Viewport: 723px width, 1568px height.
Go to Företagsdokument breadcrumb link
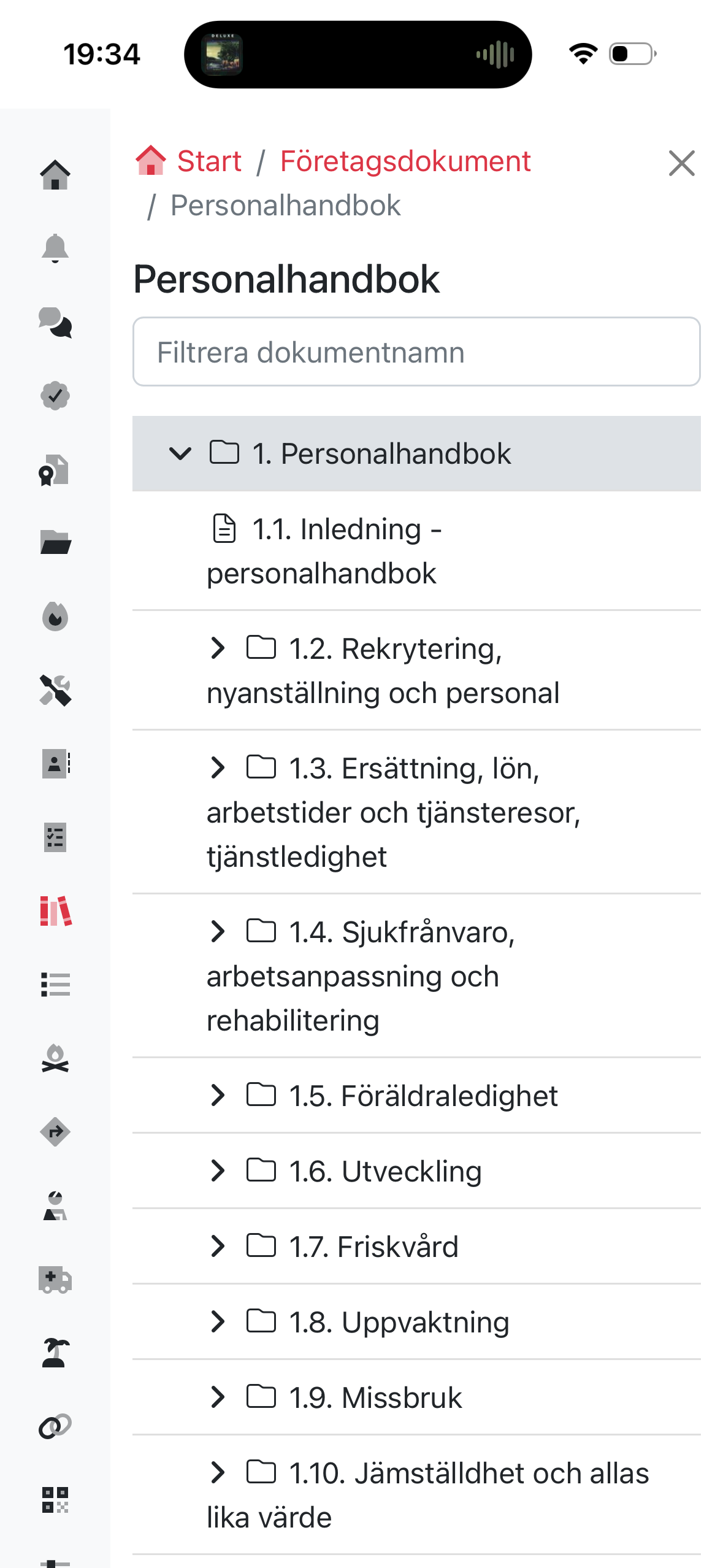(405, 161)
